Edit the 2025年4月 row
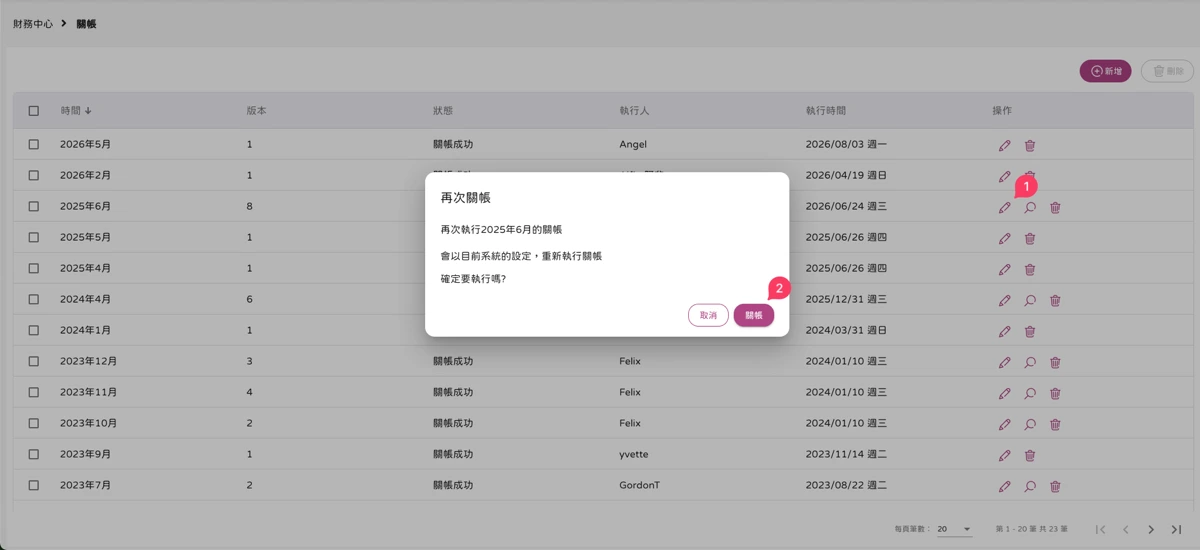Screen dimensions: 1200x550 (1004, 269)
